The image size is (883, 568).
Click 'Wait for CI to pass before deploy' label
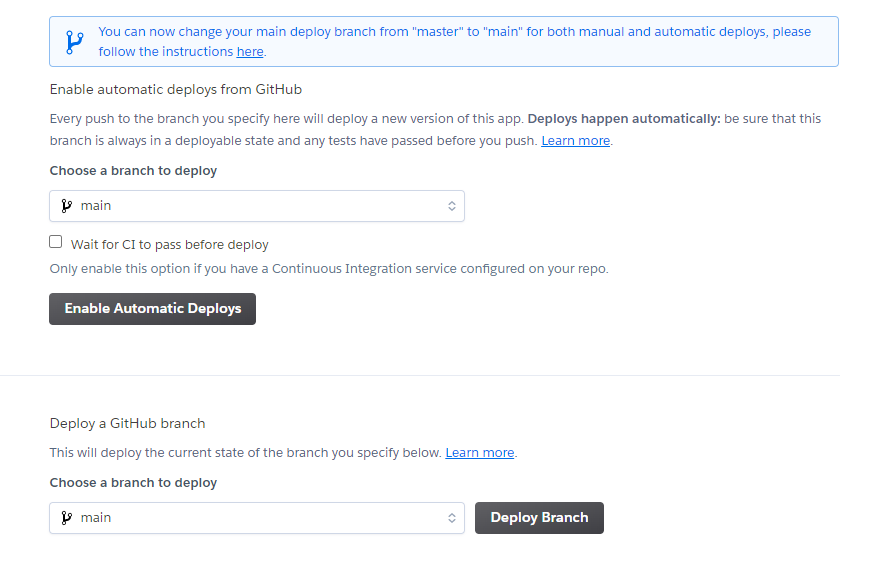click(x=170, y=245)
